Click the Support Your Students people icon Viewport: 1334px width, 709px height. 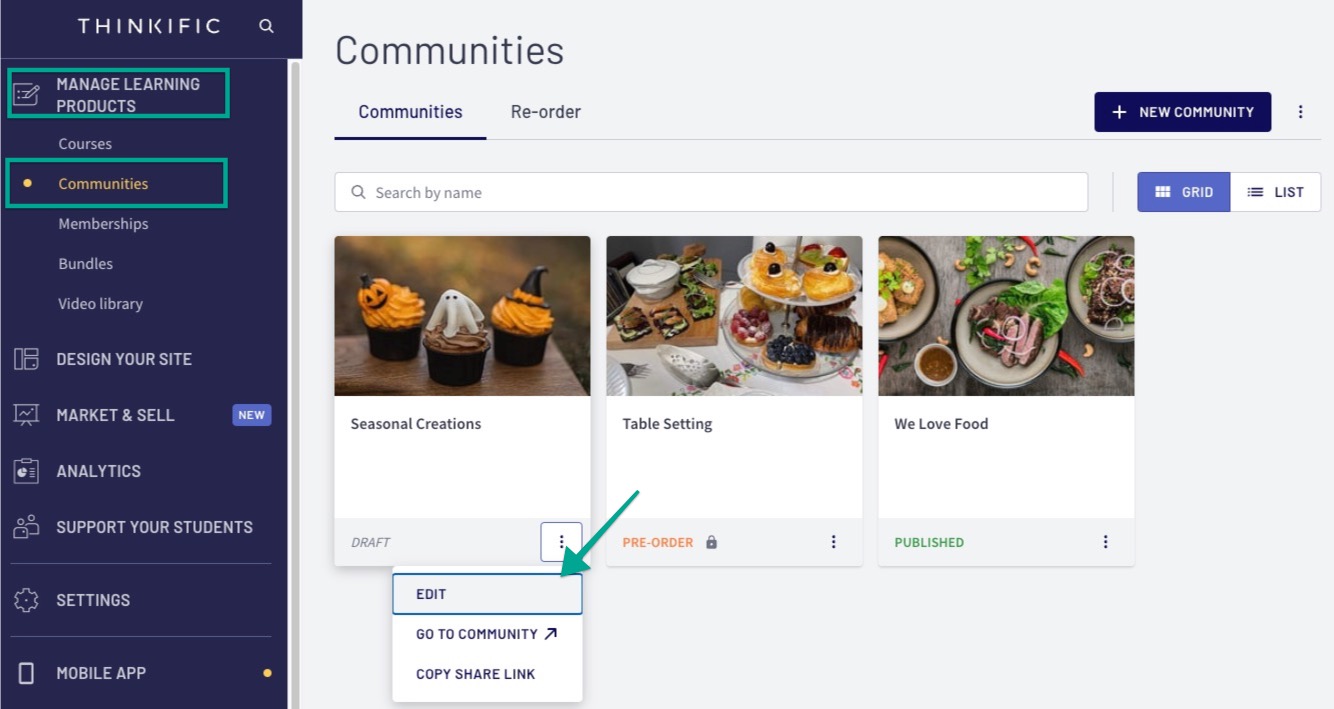(26, 527)
